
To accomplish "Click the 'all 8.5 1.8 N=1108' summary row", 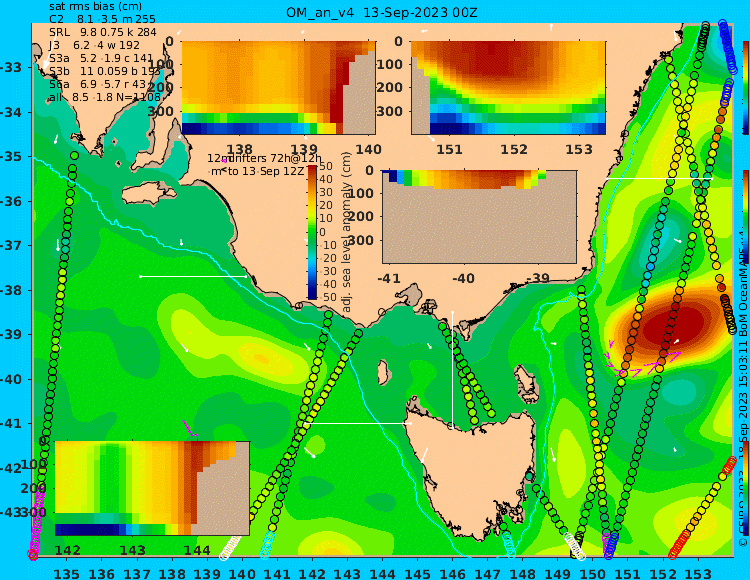I will [105, 98].
